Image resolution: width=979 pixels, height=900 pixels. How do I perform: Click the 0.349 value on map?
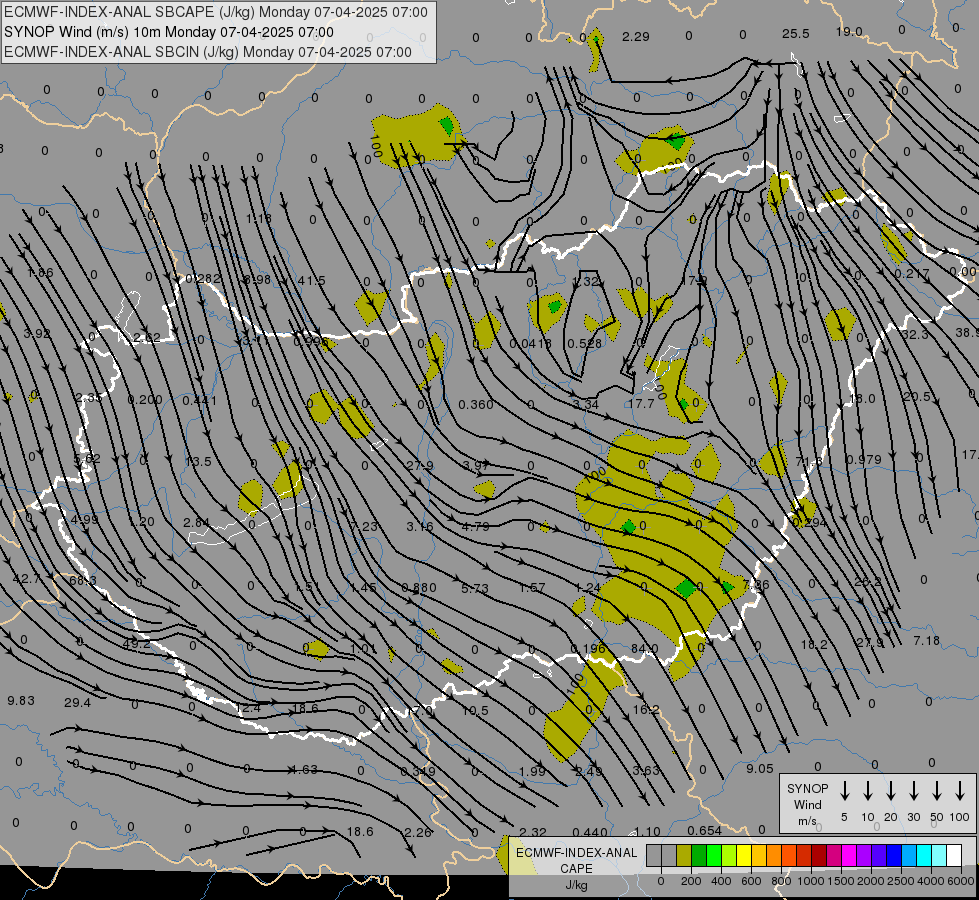pyautogui.click(x=418, y=771)
